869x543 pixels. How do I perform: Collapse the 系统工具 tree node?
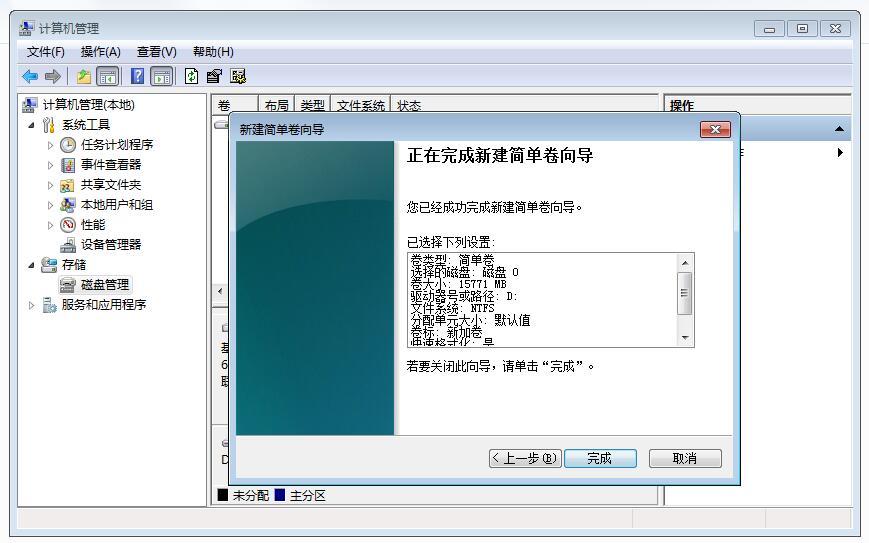[32, 126]
